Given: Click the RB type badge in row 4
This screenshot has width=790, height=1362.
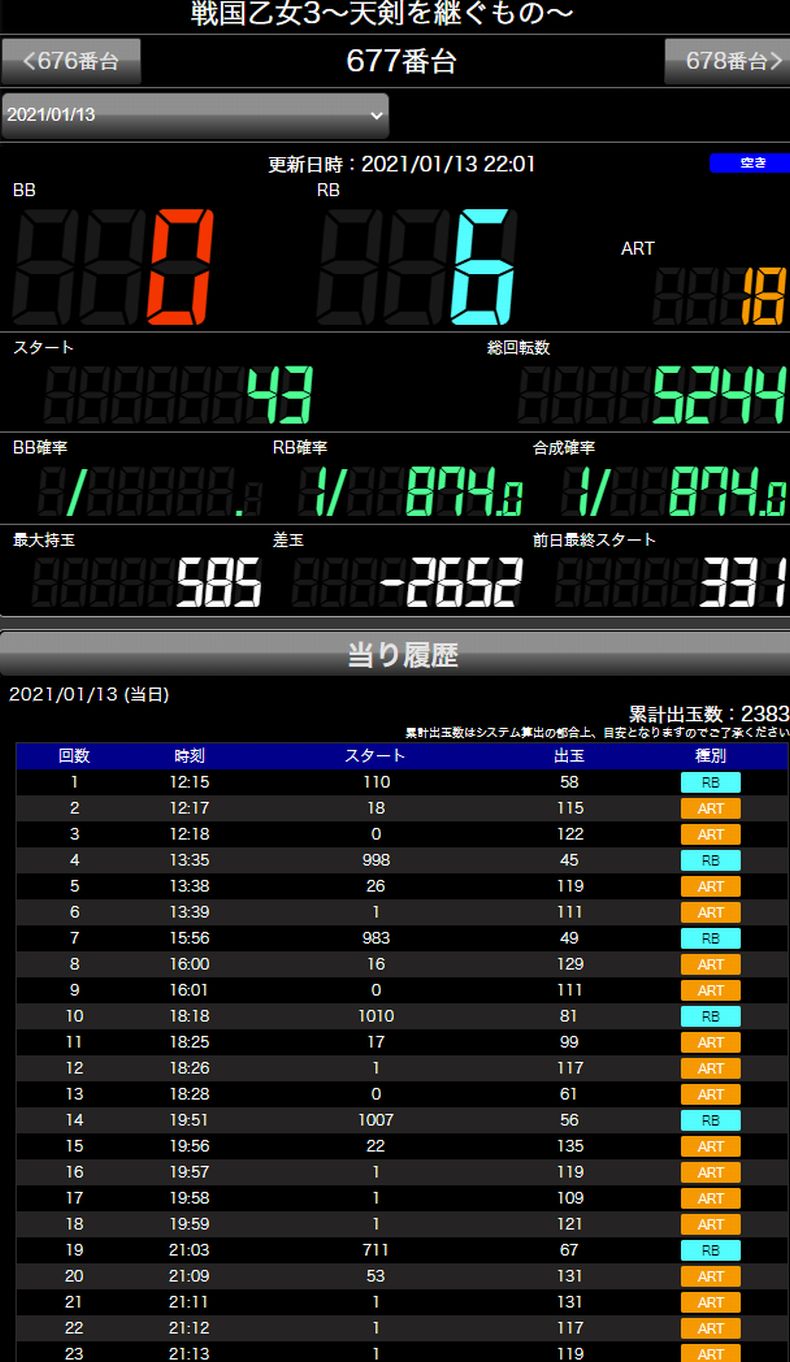Looking at the screenshot, I should pyautogui.click(x=711, y=860).
